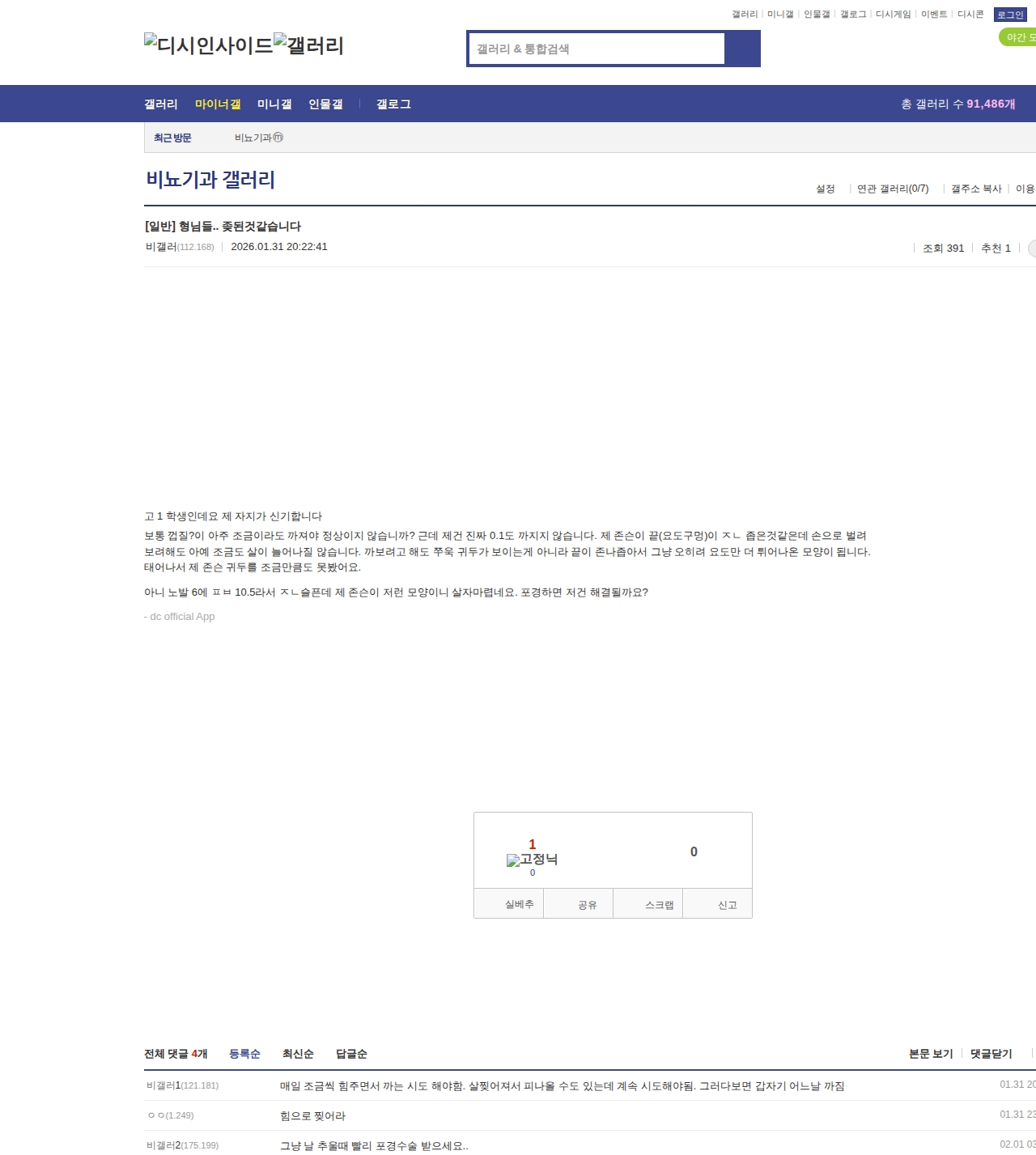This screenshot has width=1036, height=1155.
Task: Click commenter 비갤러2(175.199)
Action: [x=183, y=1145]
